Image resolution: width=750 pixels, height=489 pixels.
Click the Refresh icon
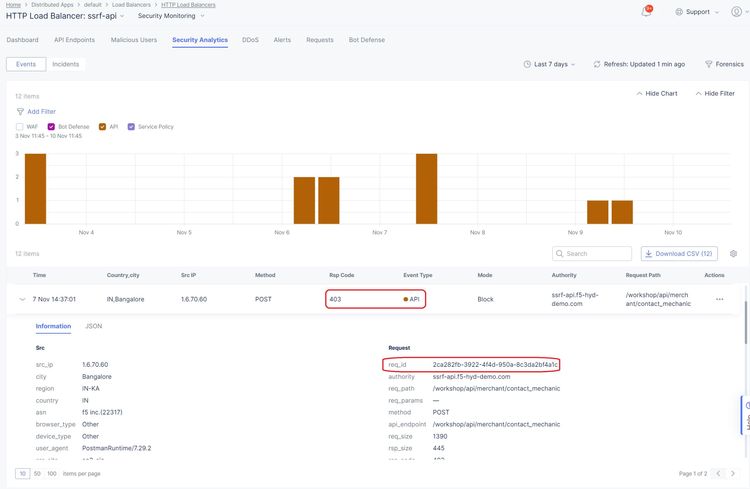(596, 64)
